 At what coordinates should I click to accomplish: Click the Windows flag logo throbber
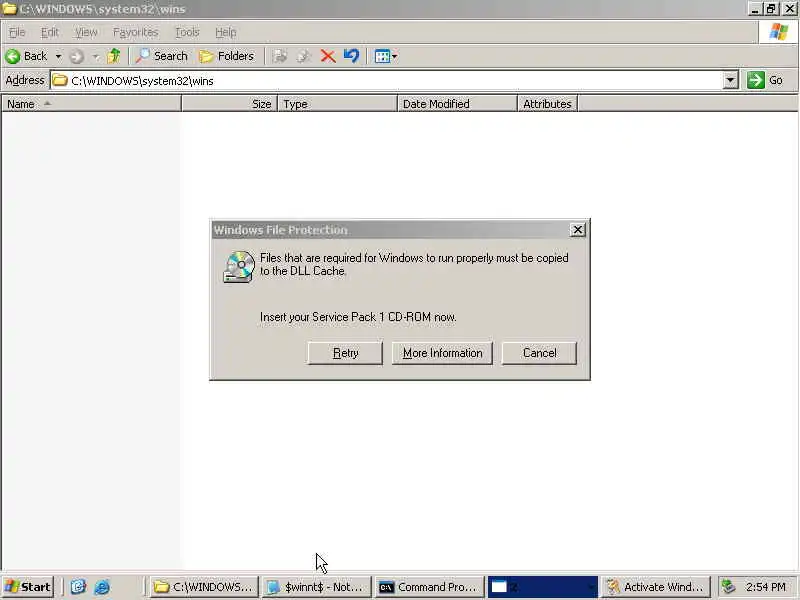(779, 32)
